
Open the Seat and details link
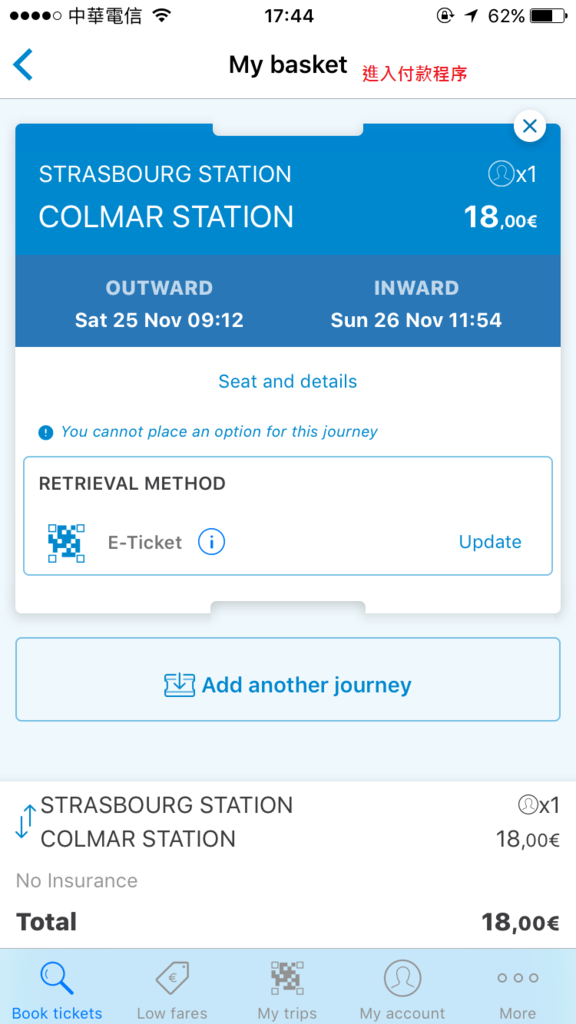pyautogui.click(x=287, y=381)
